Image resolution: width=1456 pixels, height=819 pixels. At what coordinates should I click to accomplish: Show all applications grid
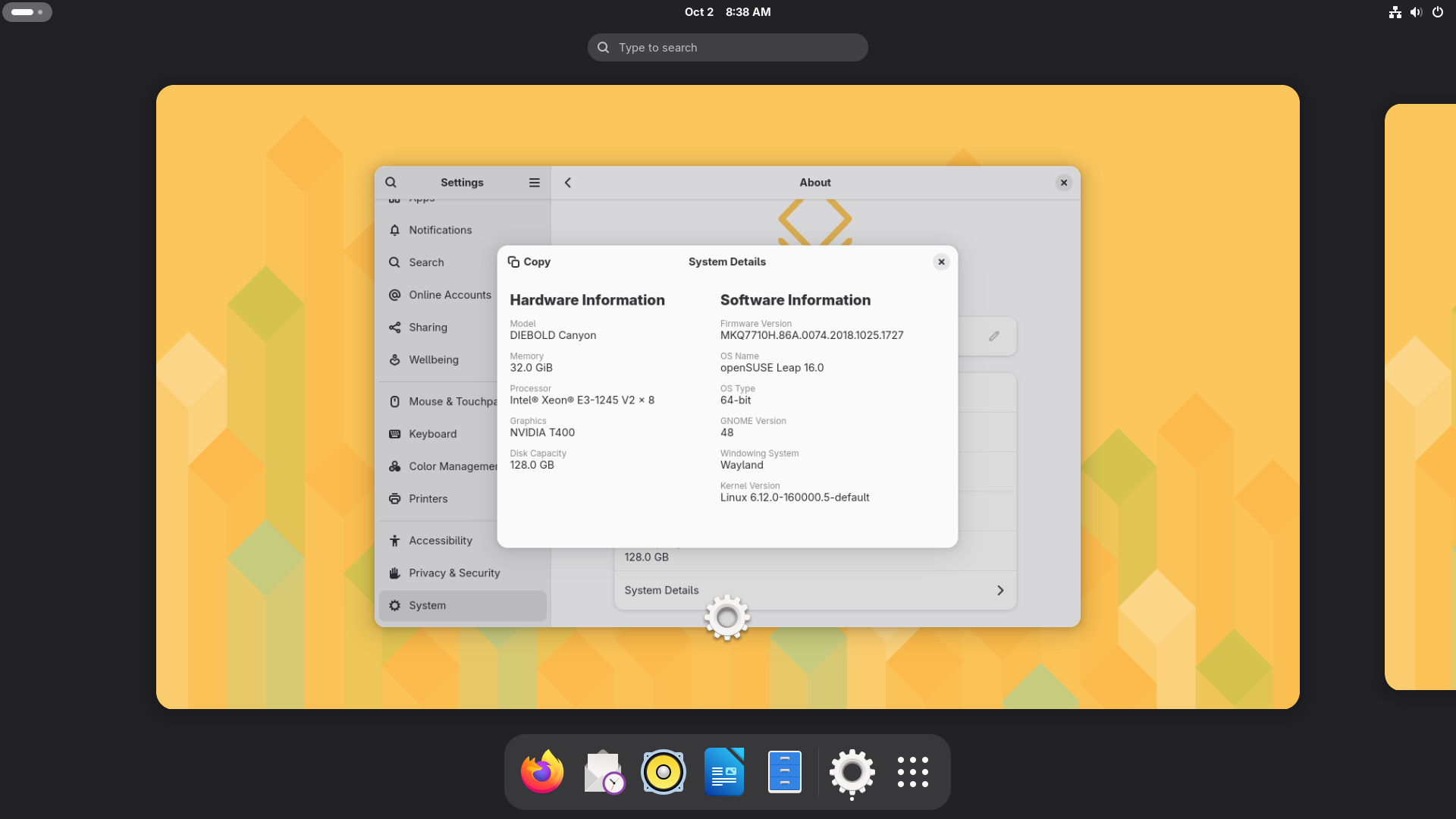pos(912,772)
